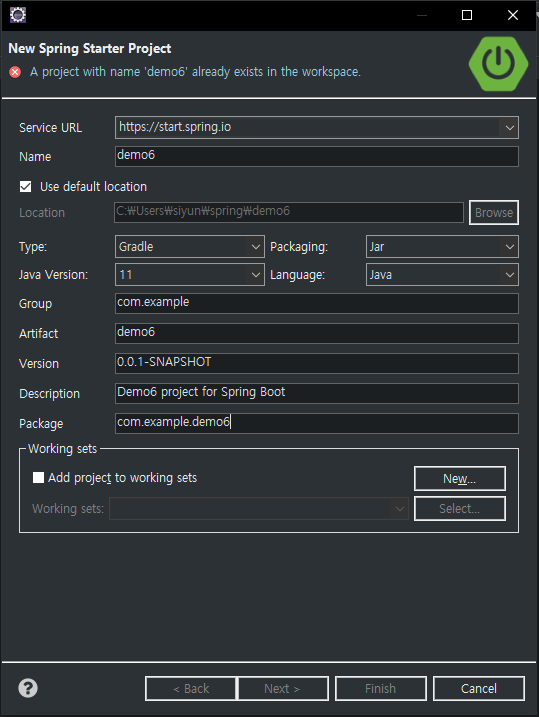Open the Service URL dropdown
Viewport: 539px width, 717px height.
(317, 127)
